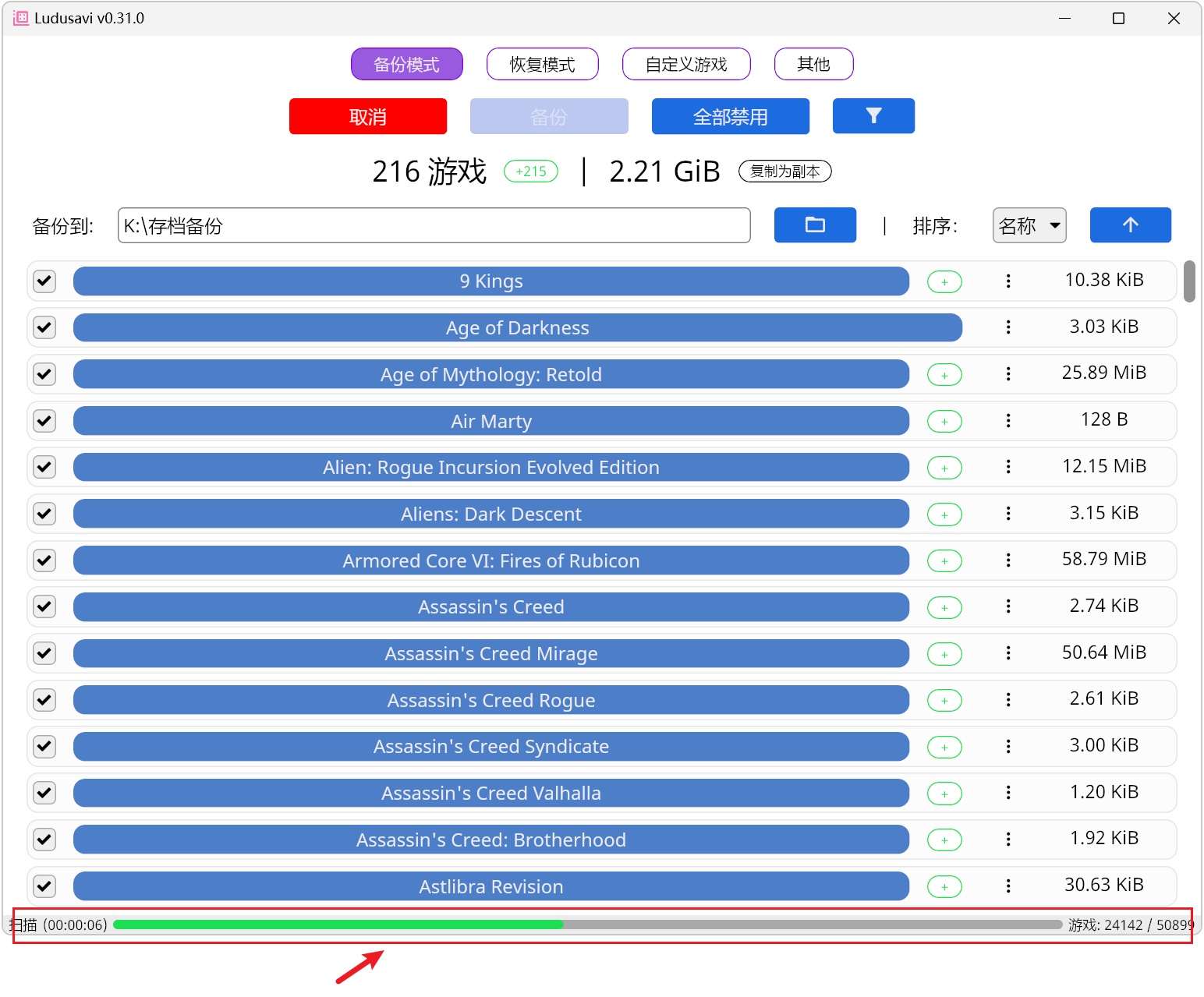Click the green plus badge for Astlibra Revision

click(x=944, y=887)
